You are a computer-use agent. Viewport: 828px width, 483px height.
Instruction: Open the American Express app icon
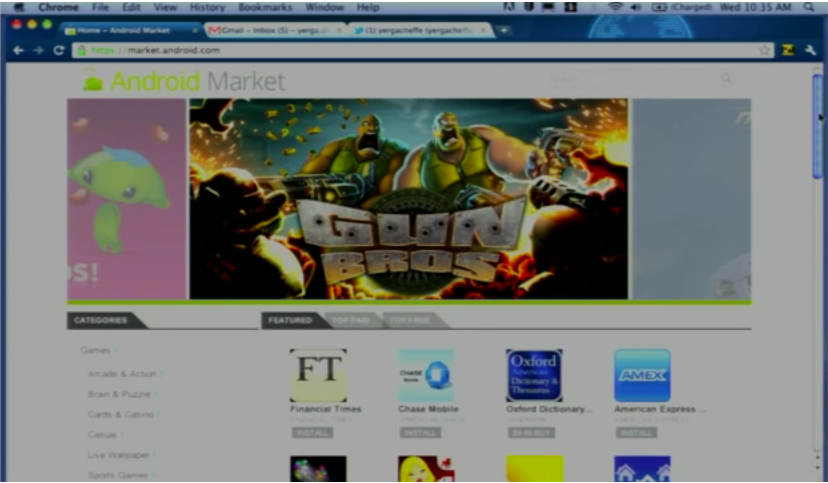coord(642,375)
